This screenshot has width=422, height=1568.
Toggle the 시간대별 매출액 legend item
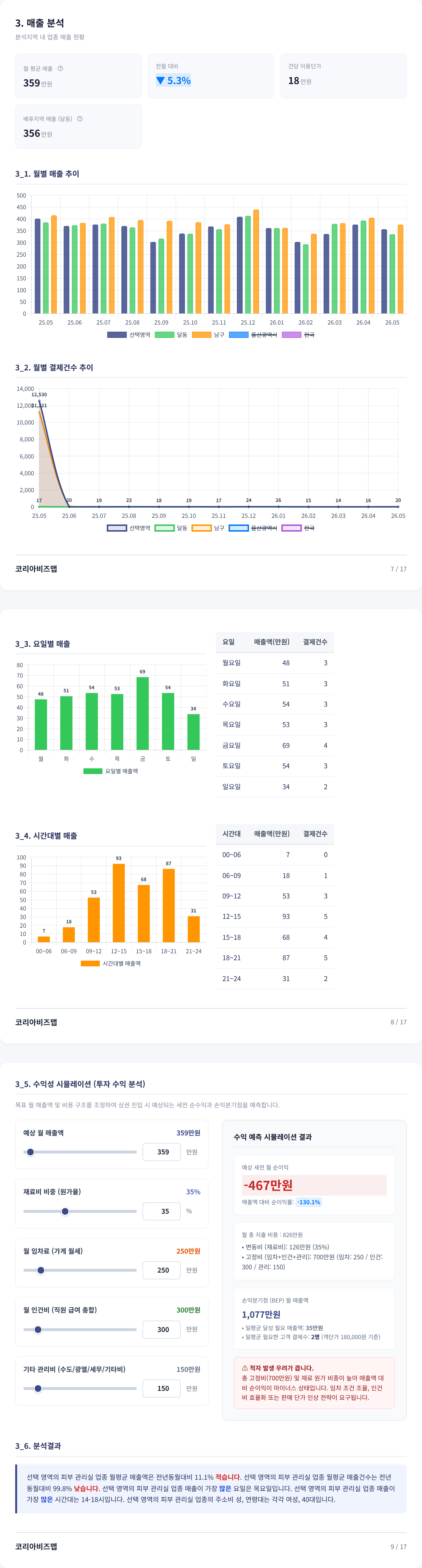[111, 963]
